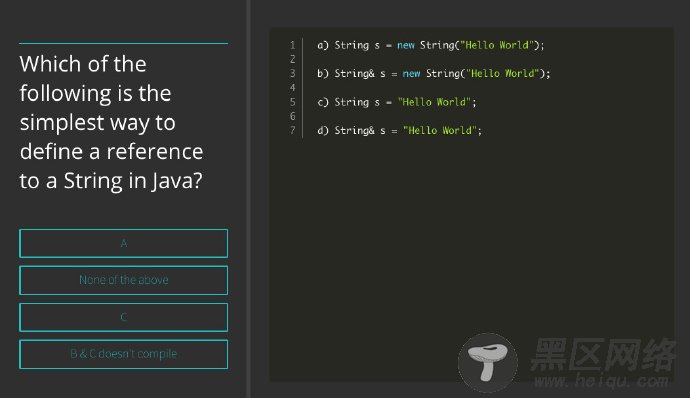
Task: Click line number 7 in gutter
Action: coord(293,130)
